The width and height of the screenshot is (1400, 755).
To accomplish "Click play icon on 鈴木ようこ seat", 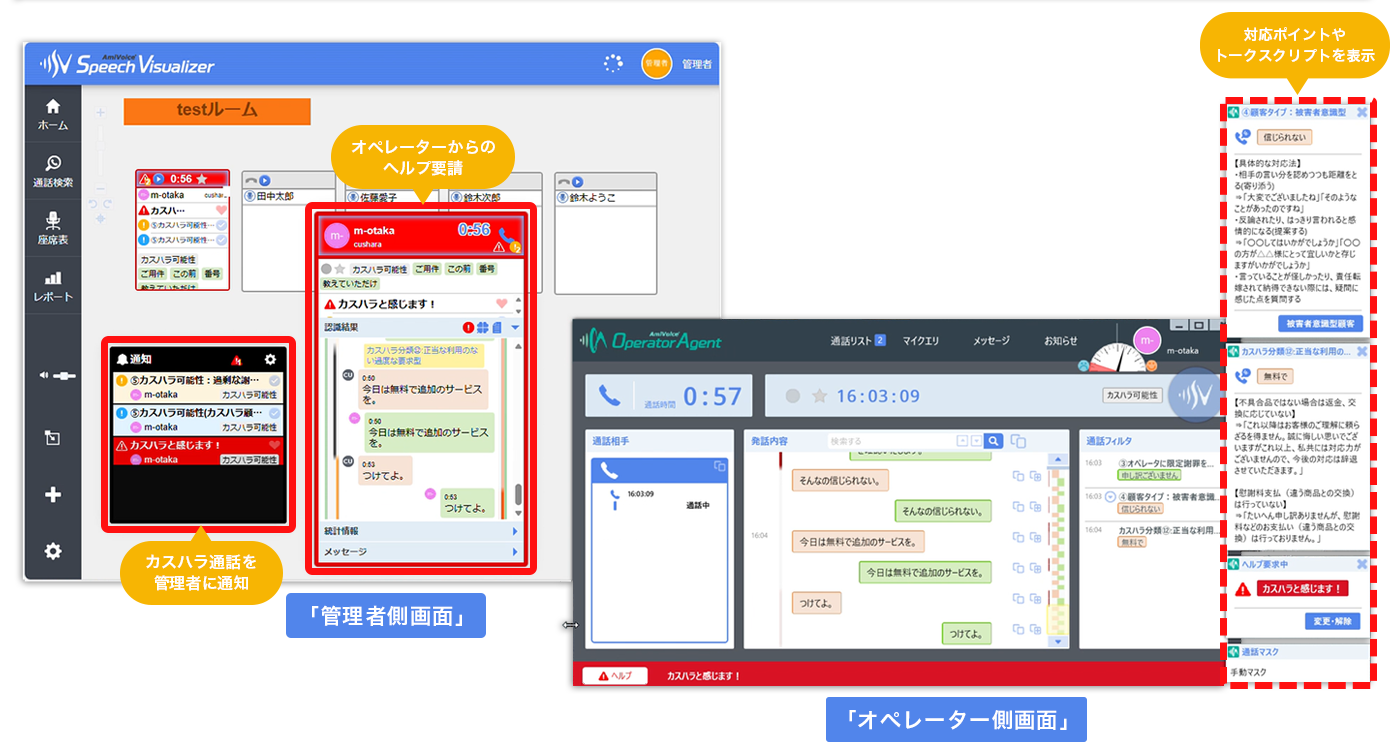I will [578, 181].
